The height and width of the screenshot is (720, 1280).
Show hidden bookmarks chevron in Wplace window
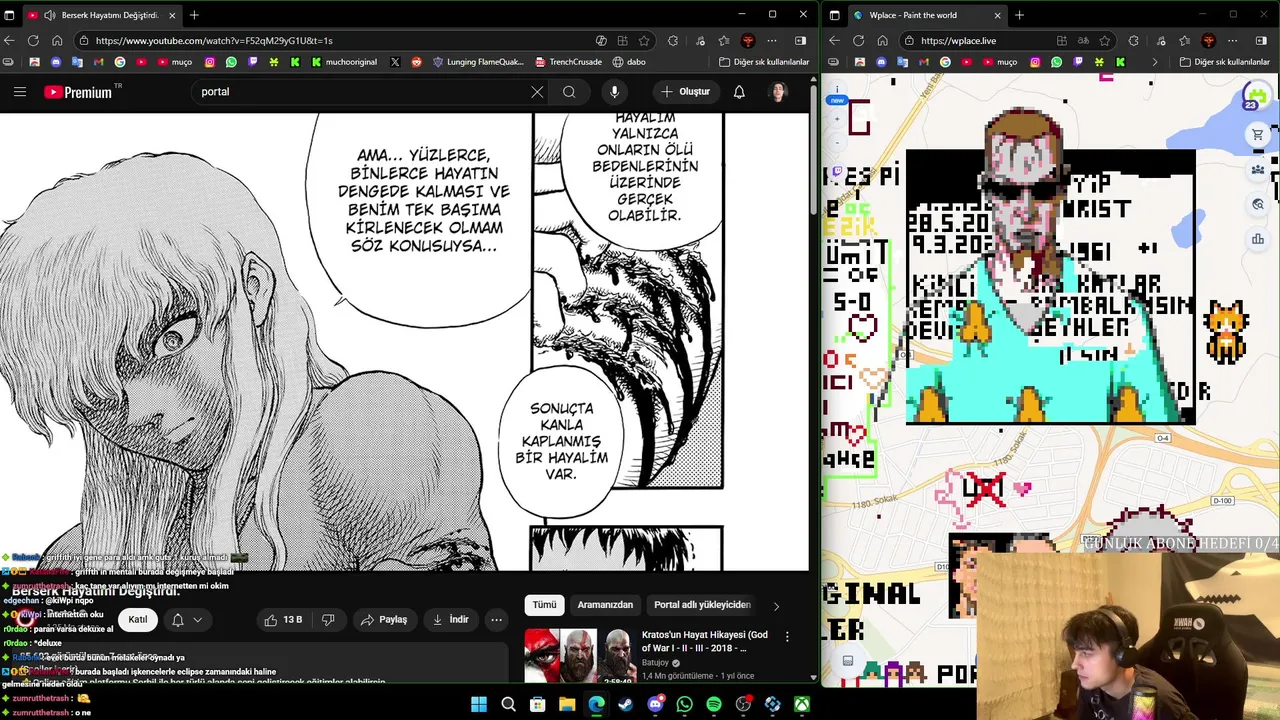pyautogui.click(x=1155, y=62)
